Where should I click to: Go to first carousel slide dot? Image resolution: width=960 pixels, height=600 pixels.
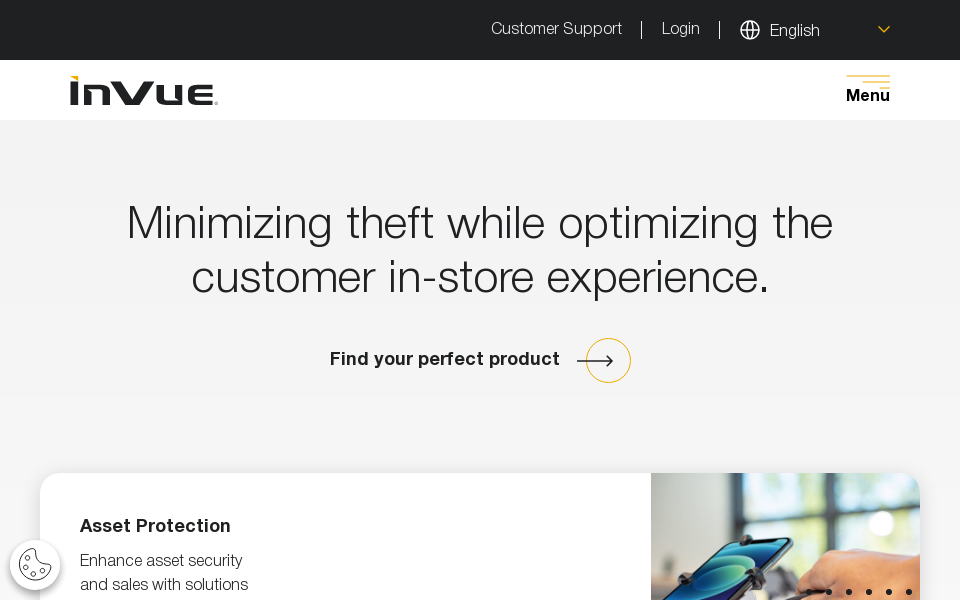(809, 592)
